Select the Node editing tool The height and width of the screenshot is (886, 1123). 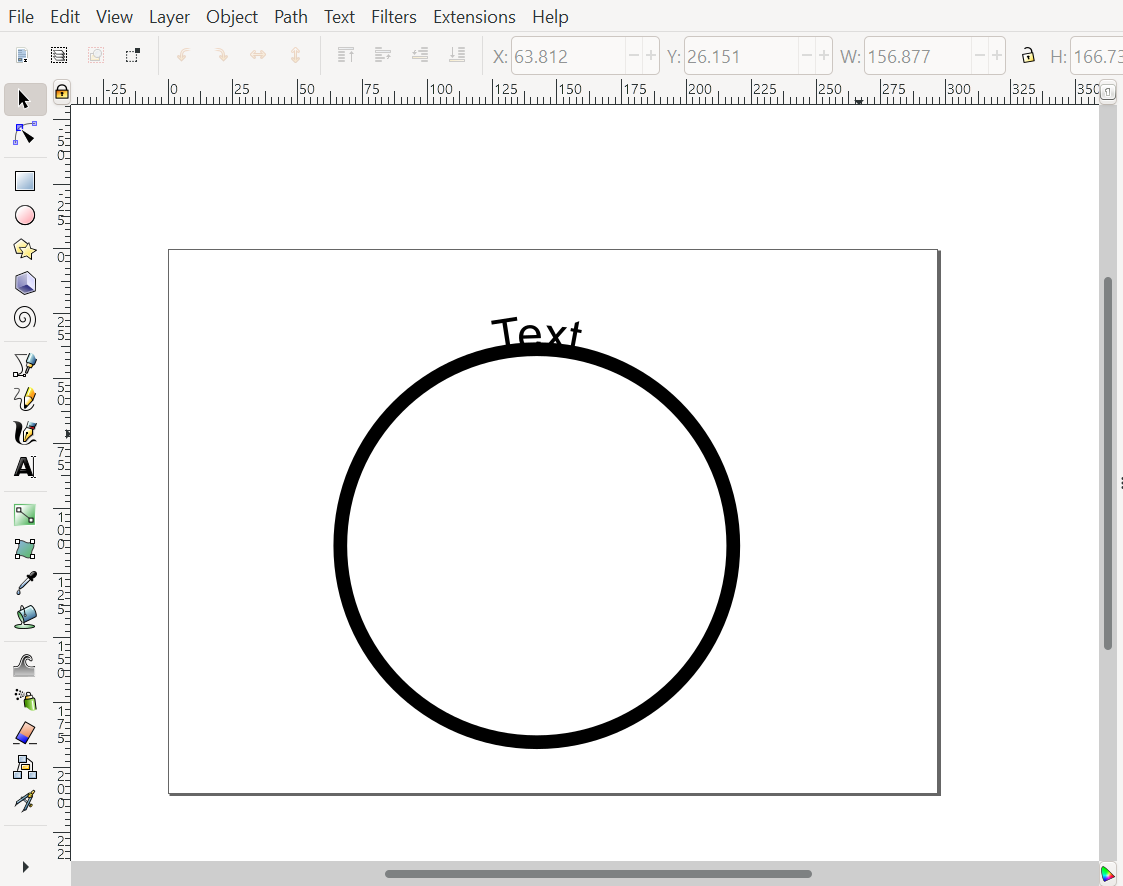click(25, 134)
